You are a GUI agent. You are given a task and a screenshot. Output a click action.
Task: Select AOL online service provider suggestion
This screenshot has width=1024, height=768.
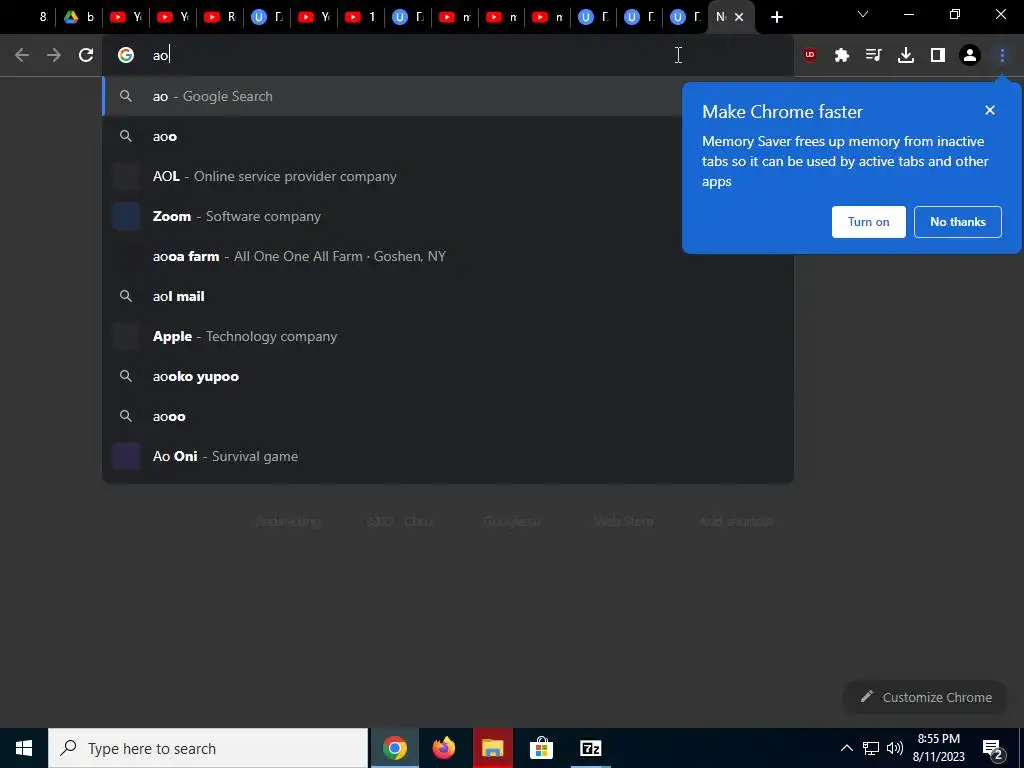[x=392, y=176]
